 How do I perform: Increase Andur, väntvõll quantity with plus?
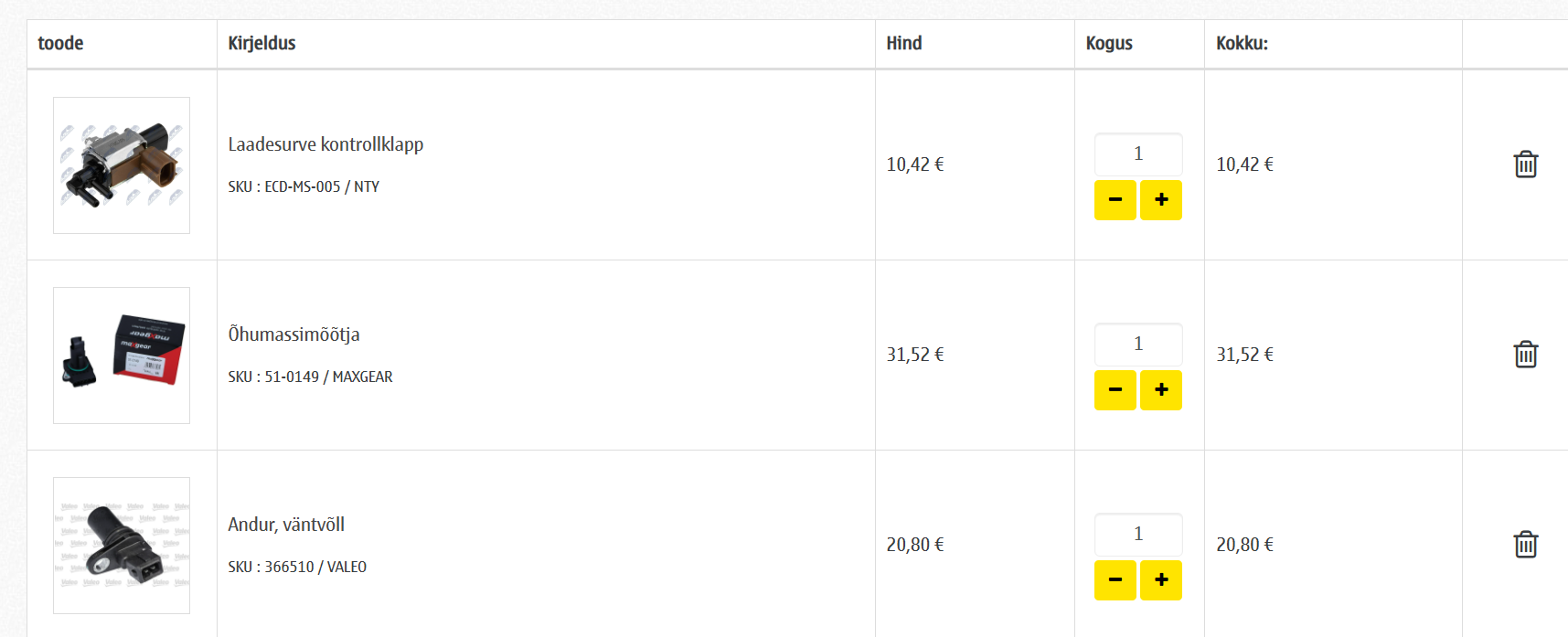1161,580
